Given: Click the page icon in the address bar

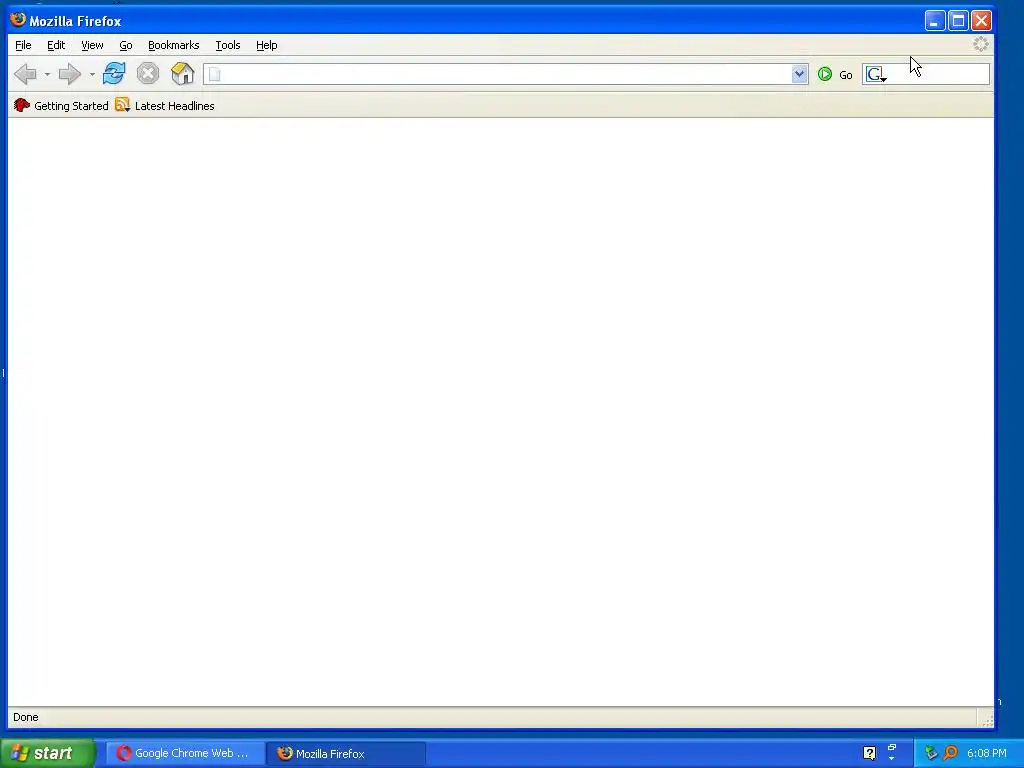Looking at the screenshot, I should [x=214, y=74].
